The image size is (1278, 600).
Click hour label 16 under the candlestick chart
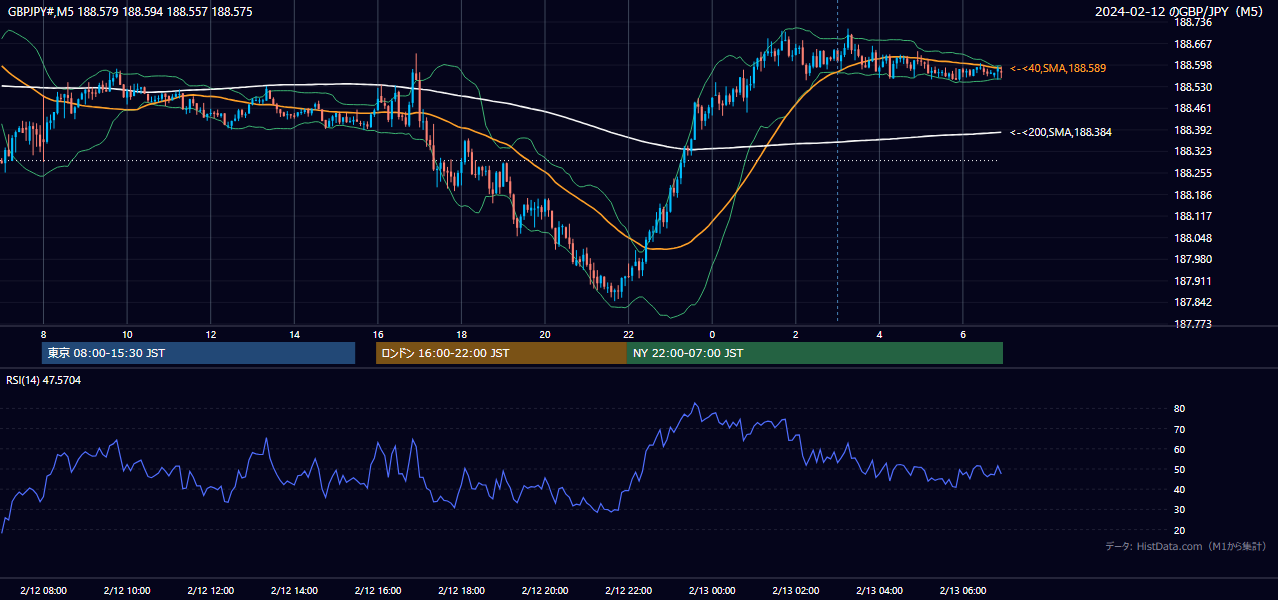click(378, 334)
